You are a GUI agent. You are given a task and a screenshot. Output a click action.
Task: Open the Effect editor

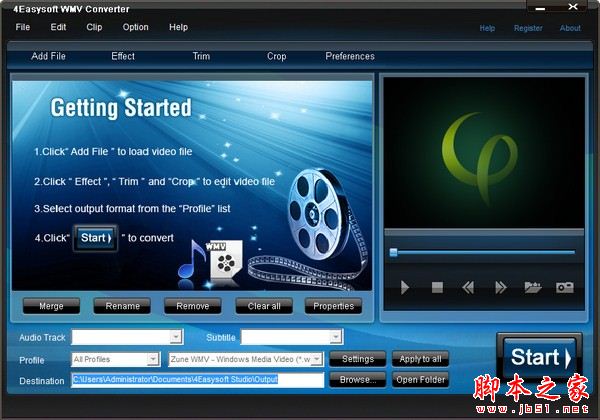pyautogui.click(x=123, y=56)
